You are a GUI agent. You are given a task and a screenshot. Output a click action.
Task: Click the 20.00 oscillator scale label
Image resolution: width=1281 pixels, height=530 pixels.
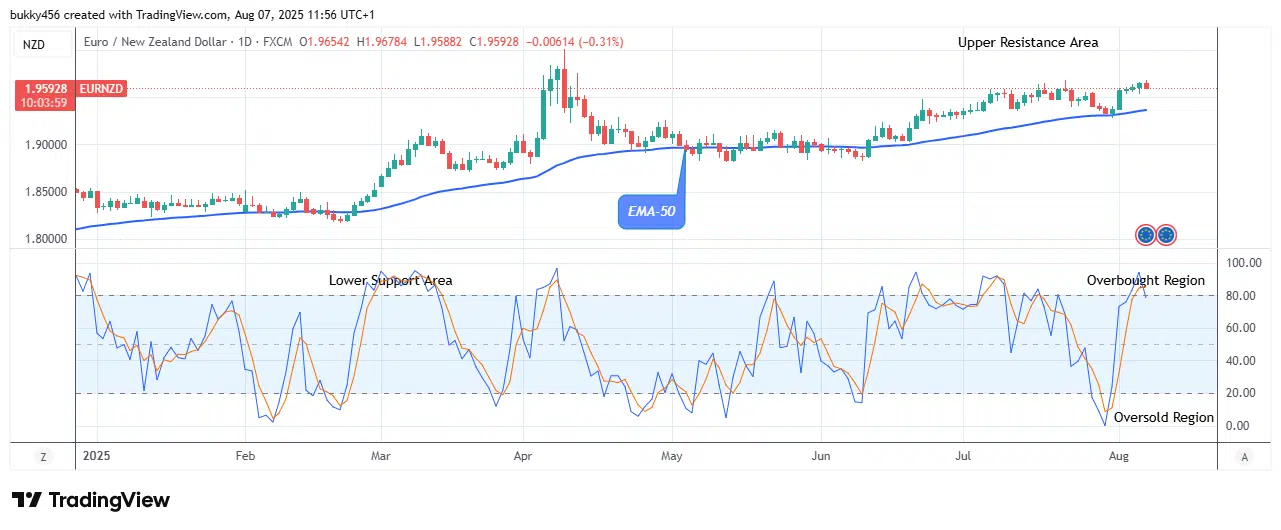pos(1240,393)
